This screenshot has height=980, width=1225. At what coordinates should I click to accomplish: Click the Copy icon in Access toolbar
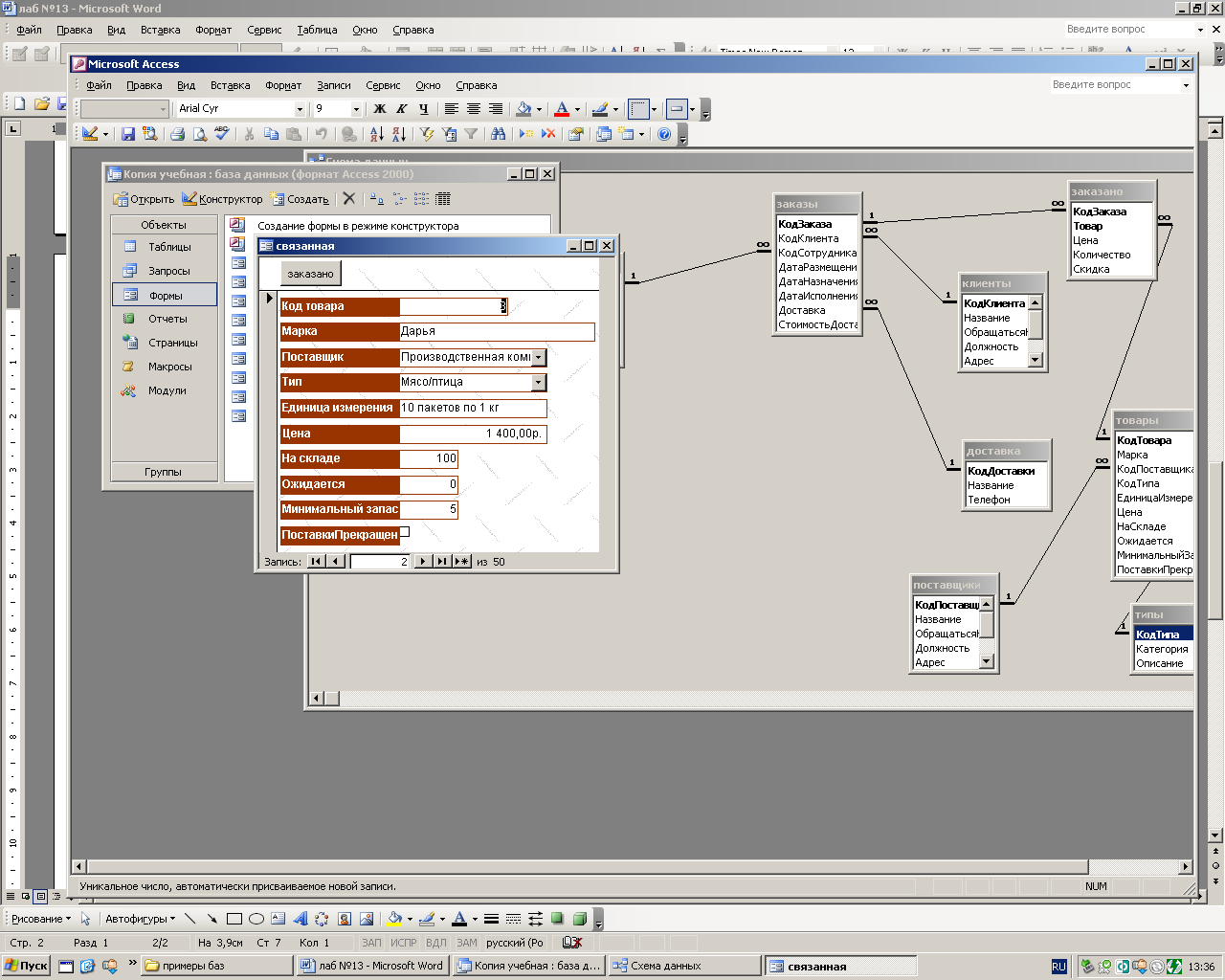[x=272, y=134]
